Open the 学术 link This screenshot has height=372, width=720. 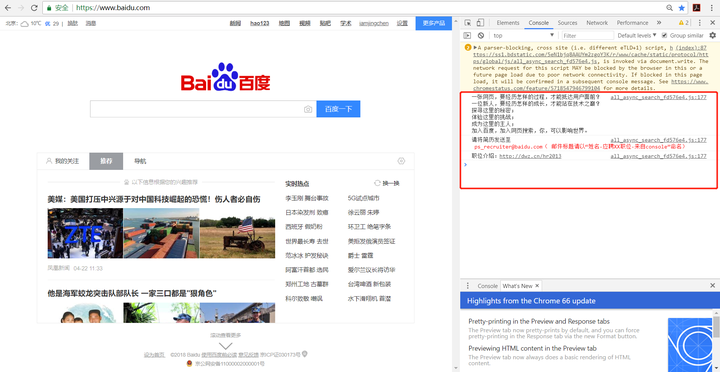point(346,23)
